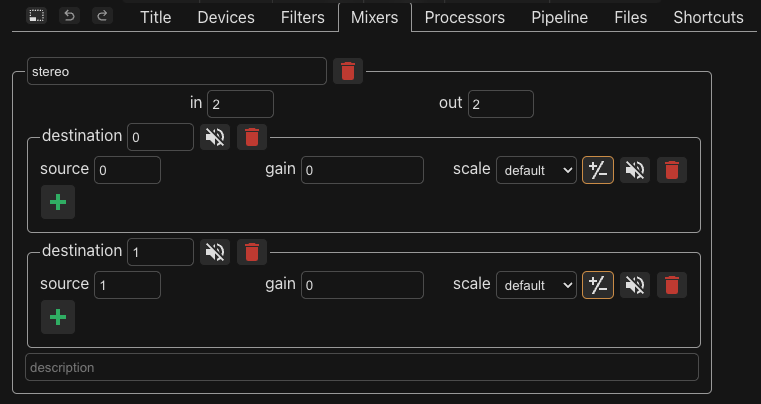Switch to the Filters tab

[302, 17]
